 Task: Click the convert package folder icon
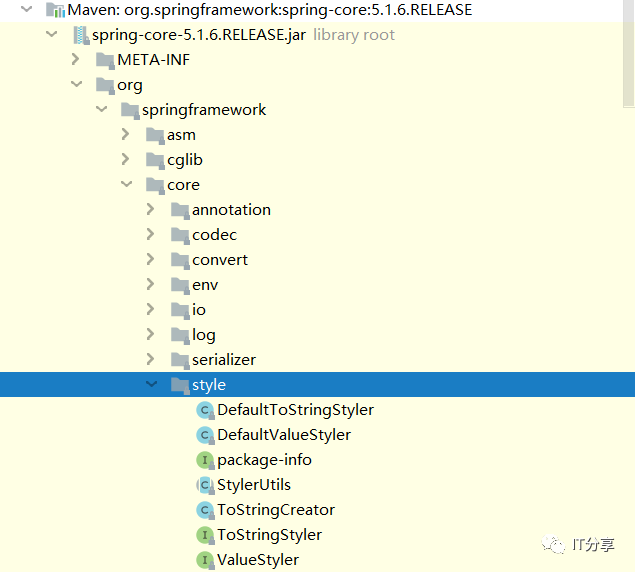pyautogui.click(x=181, y=260)
